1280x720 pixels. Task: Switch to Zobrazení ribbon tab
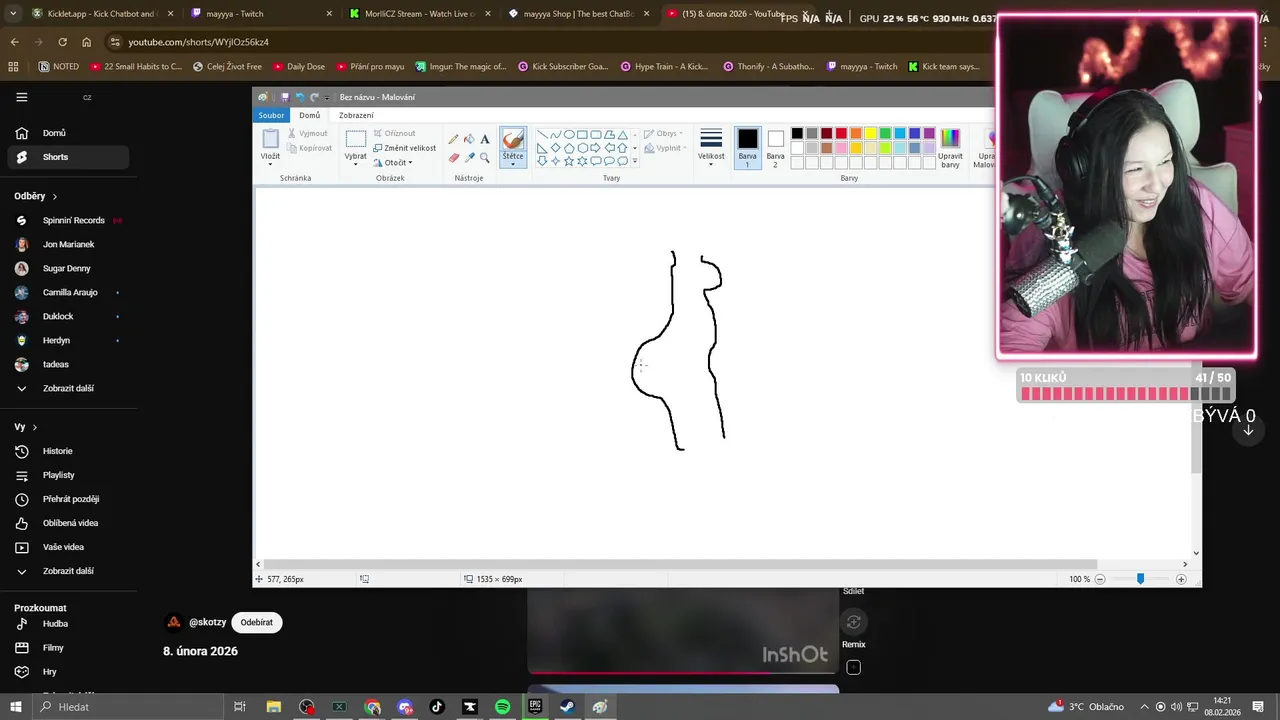[x=356, y=115]
